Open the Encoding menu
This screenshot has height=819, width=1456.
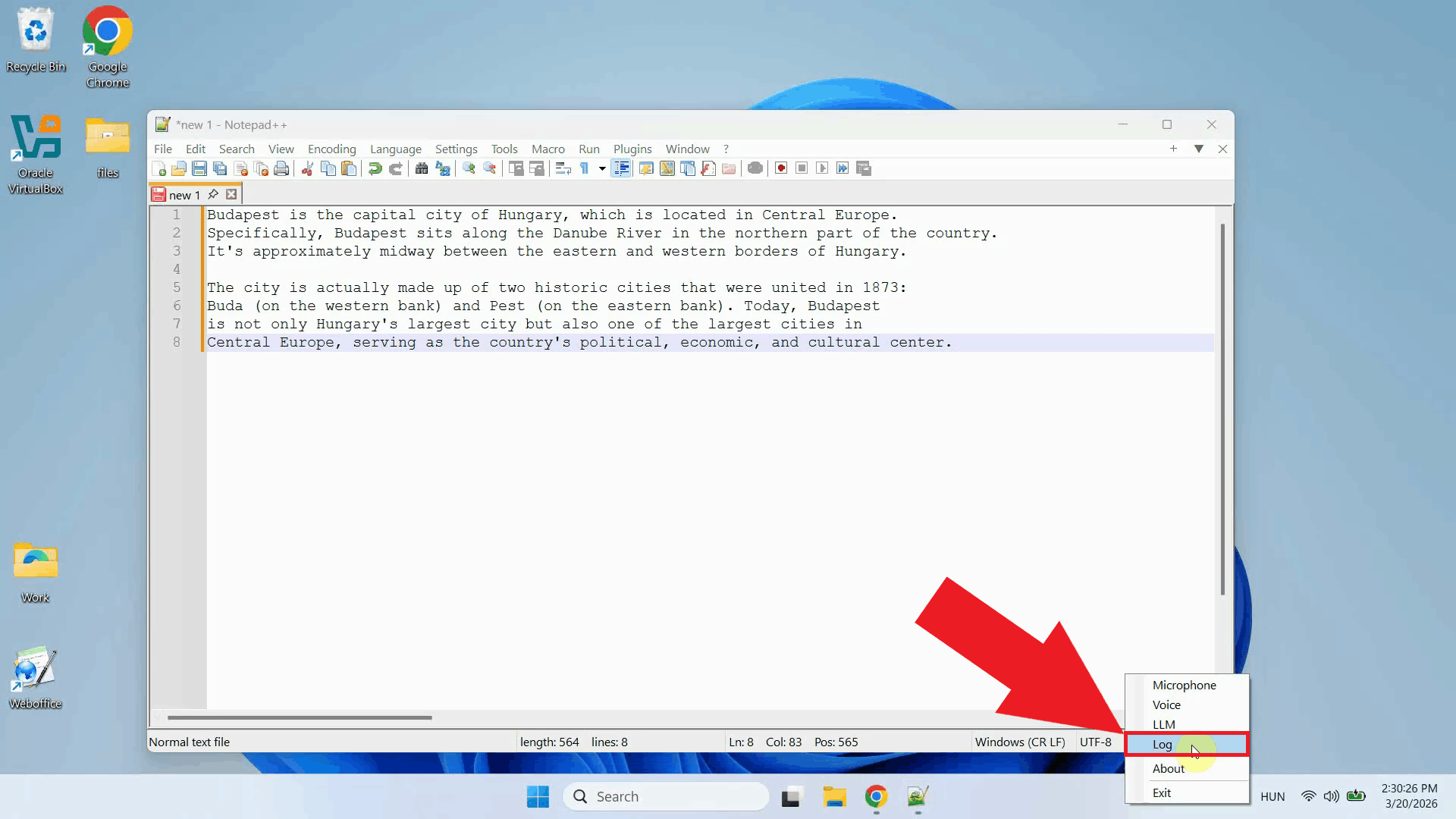tap(332, 149)
